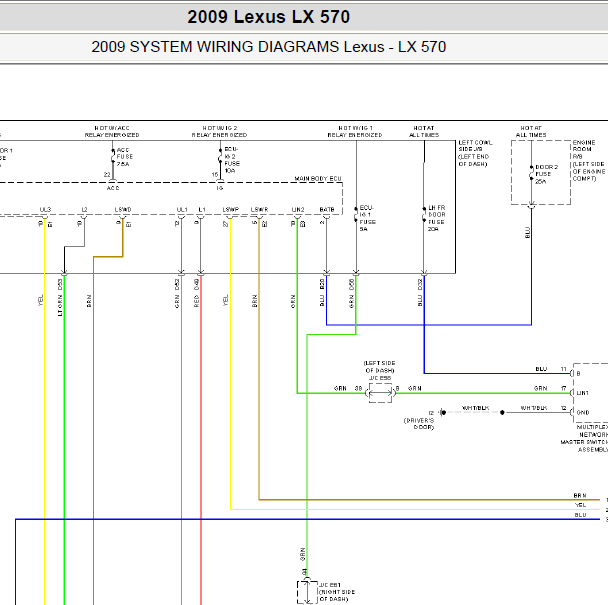608x605 pixels.
Task: Click the 'BRN' label at right wire end
Action: [x=580, y=495]
